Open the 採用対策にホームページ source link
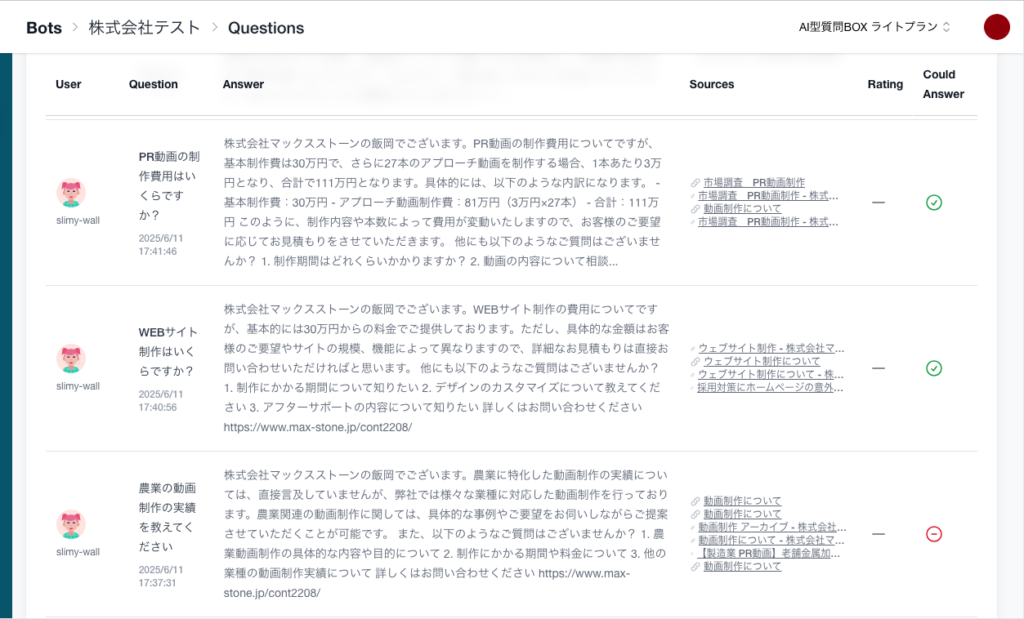The width and height of the screenshot is (1024, 619). point(770,387)
